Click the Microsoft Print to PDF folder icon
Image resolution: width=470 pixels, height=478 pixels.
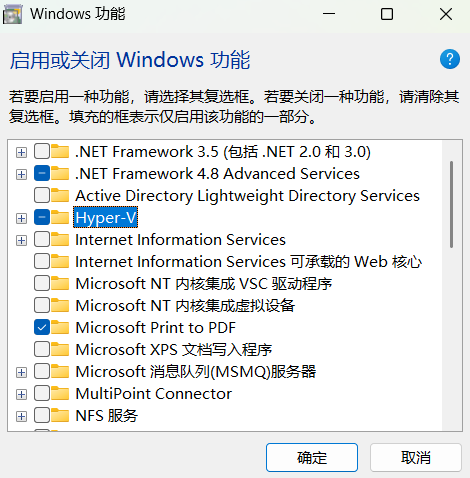point(60,327)
